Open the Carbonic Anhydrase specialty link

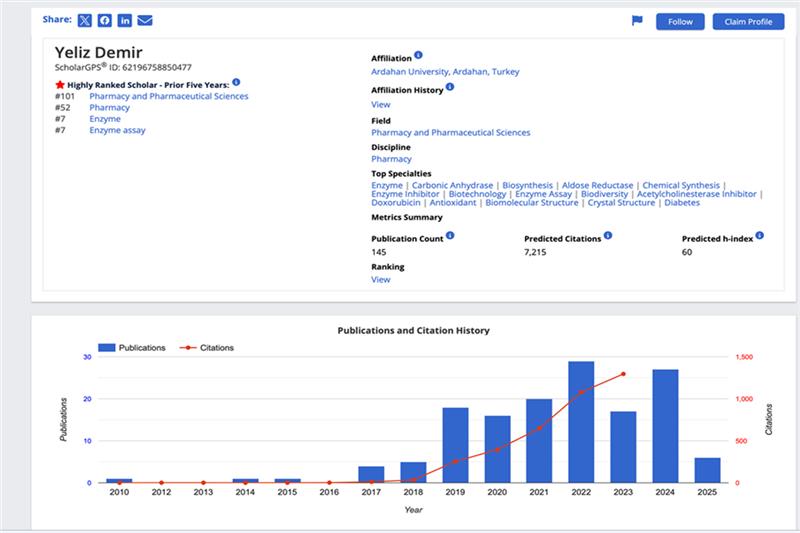tap(452, 185)
